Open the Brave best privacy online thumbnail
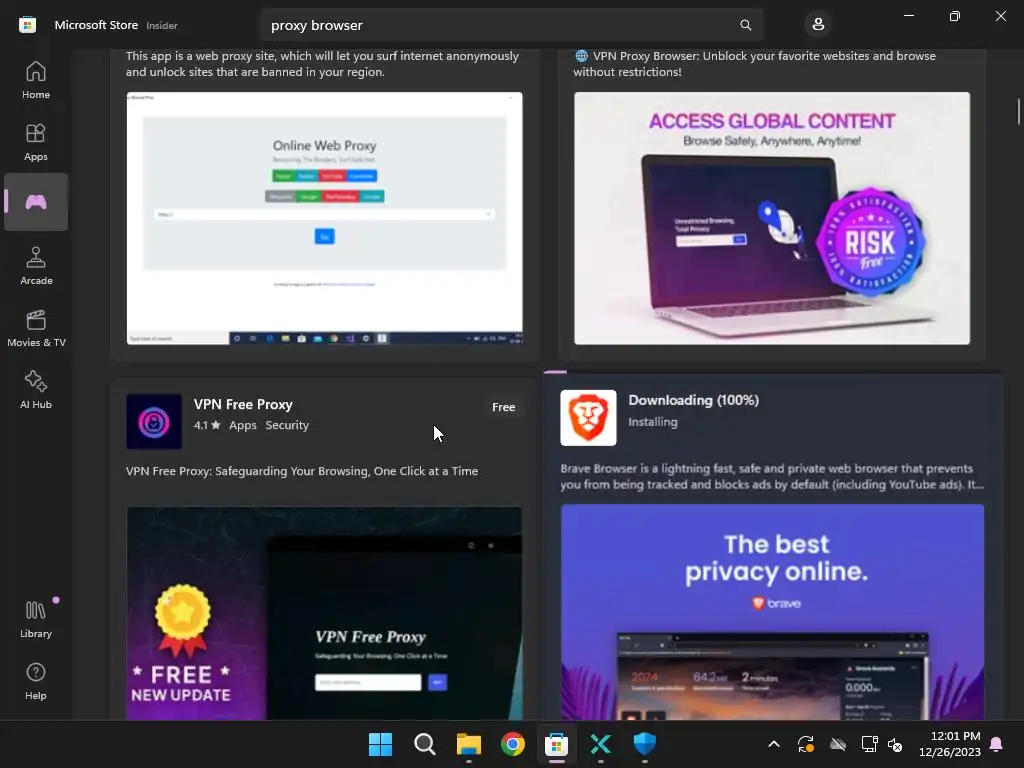The width and height of the screenshot is (1024, 768). (x=772, y=612)
